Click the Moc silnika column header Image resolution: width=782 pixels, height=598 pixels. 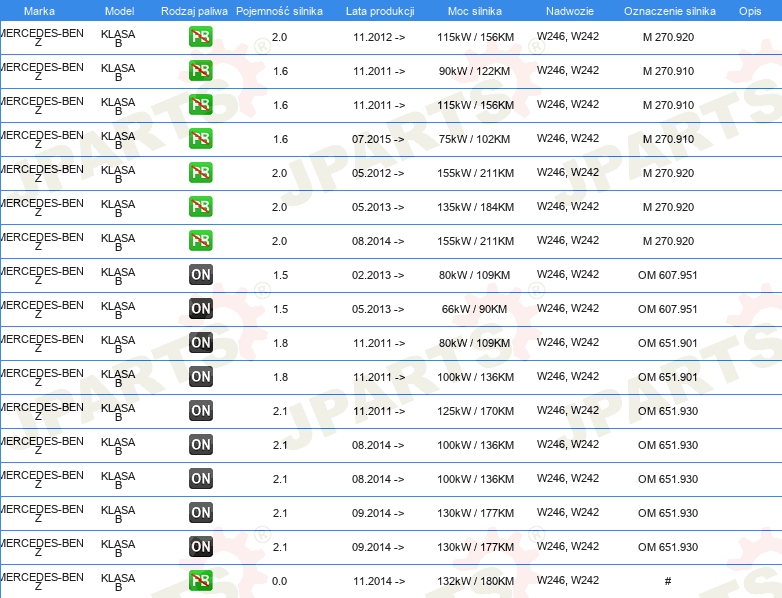tap(475, 11)
